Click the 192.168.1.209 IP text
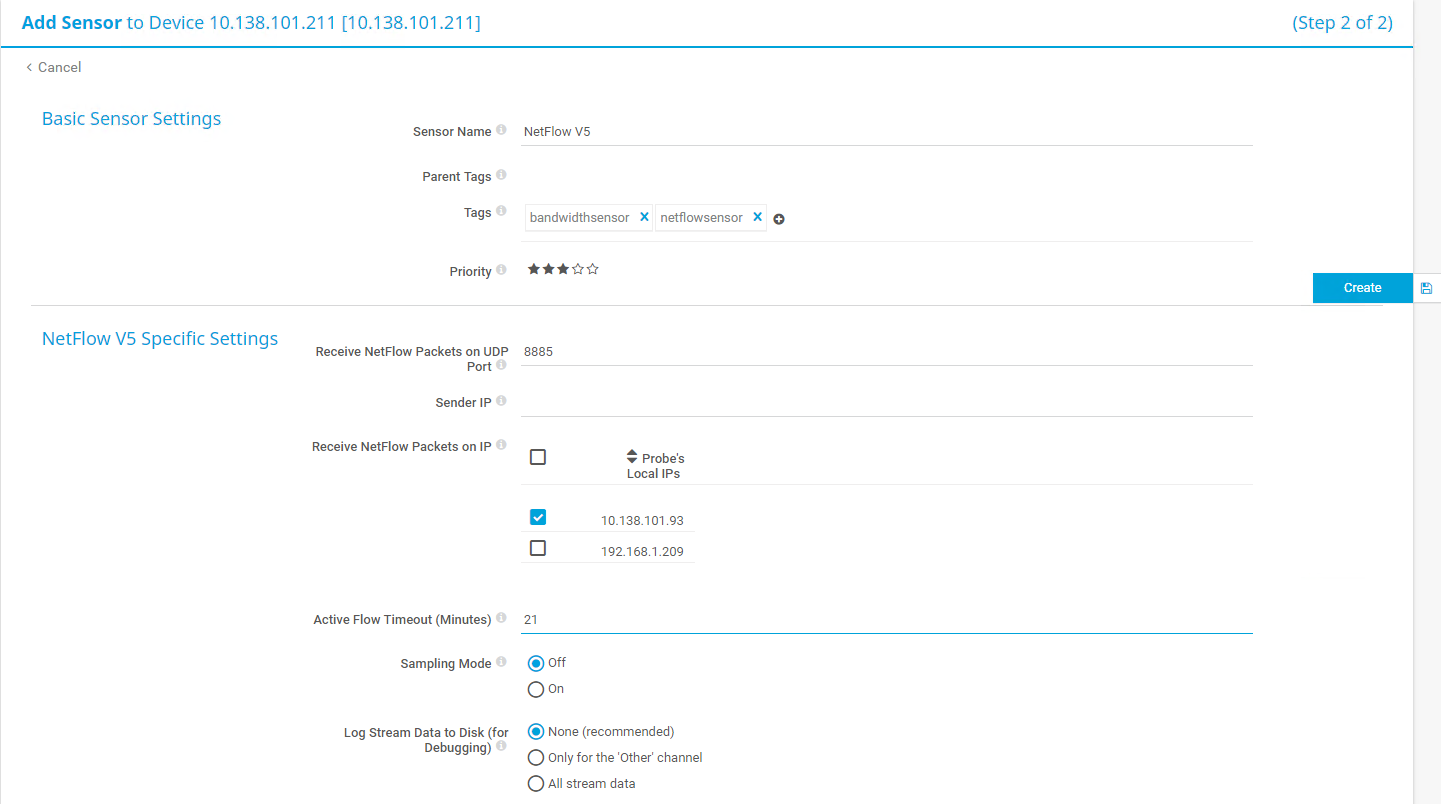1441x804 pixels. pyautogui.click(x=642, y=552)
